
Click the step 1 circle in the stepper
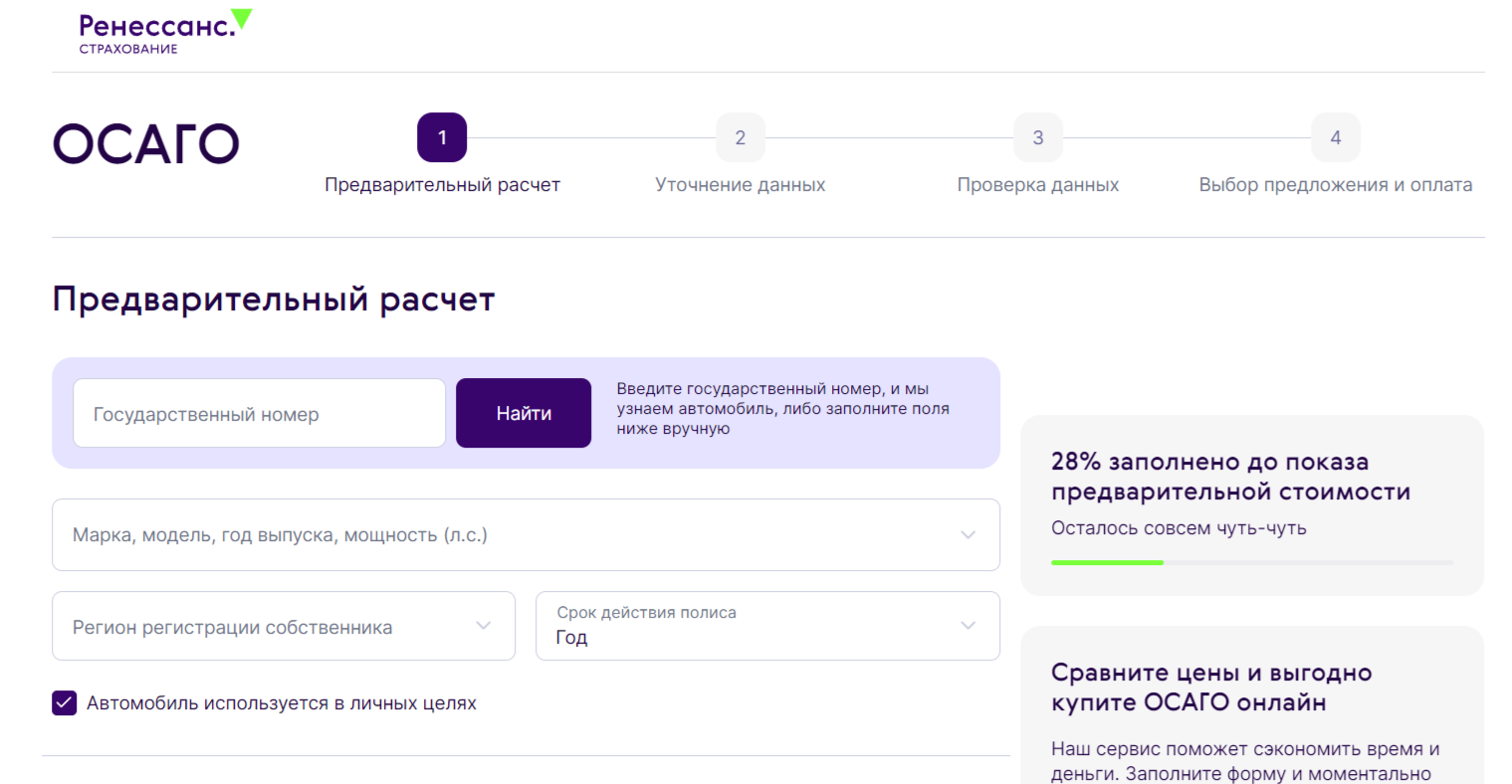click(442, 137)
